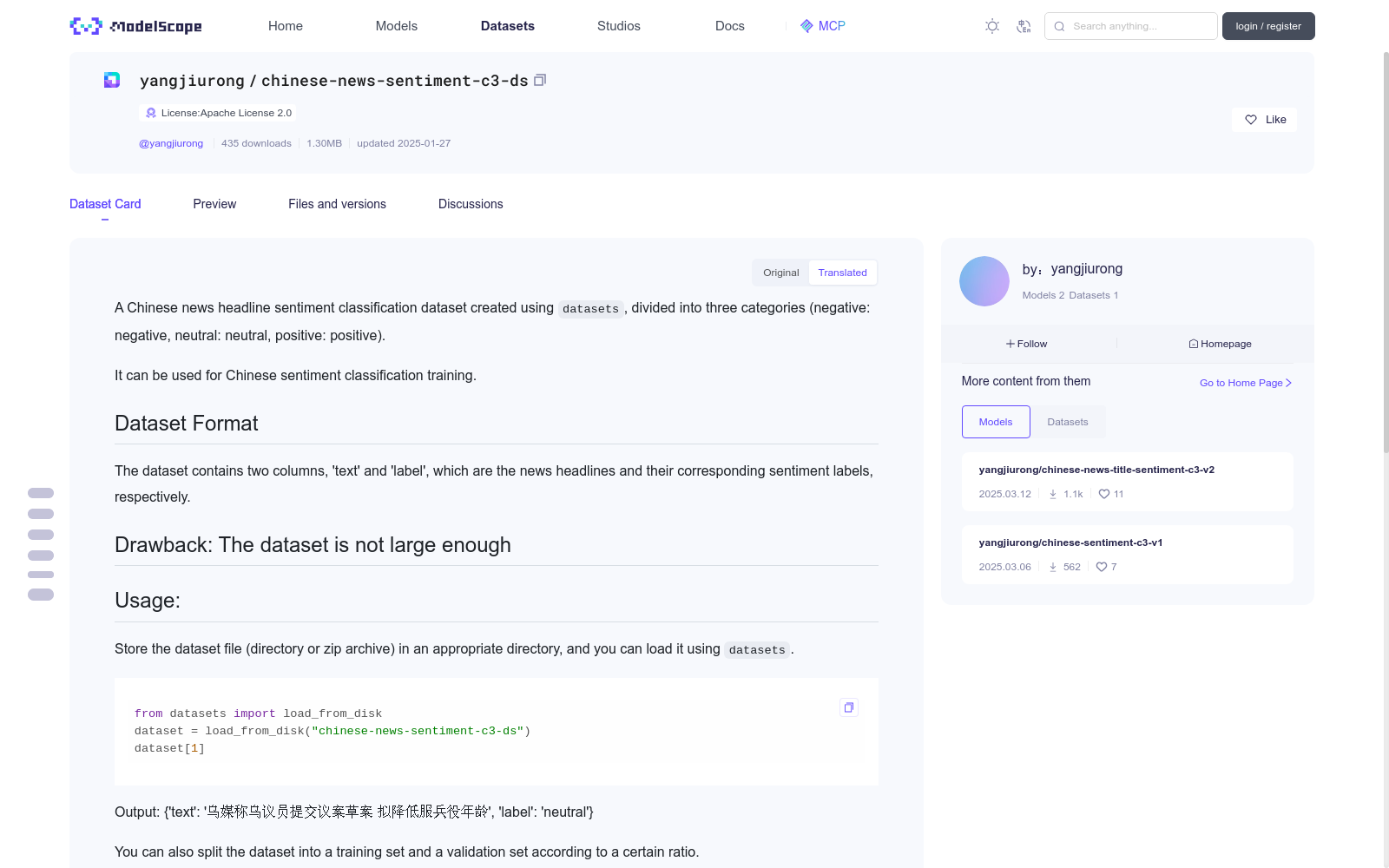The width and height of the screenshot is (1389, 868).
Task: Click the heart icon in Like button
Action: tap(1251, 120)
